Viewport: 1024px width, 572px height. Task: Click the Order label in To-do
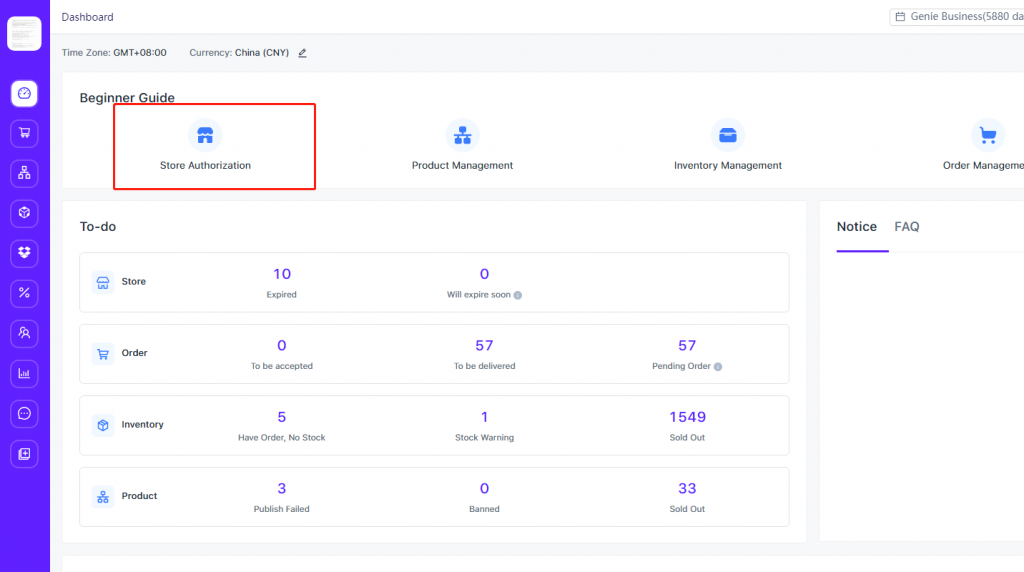134,353
